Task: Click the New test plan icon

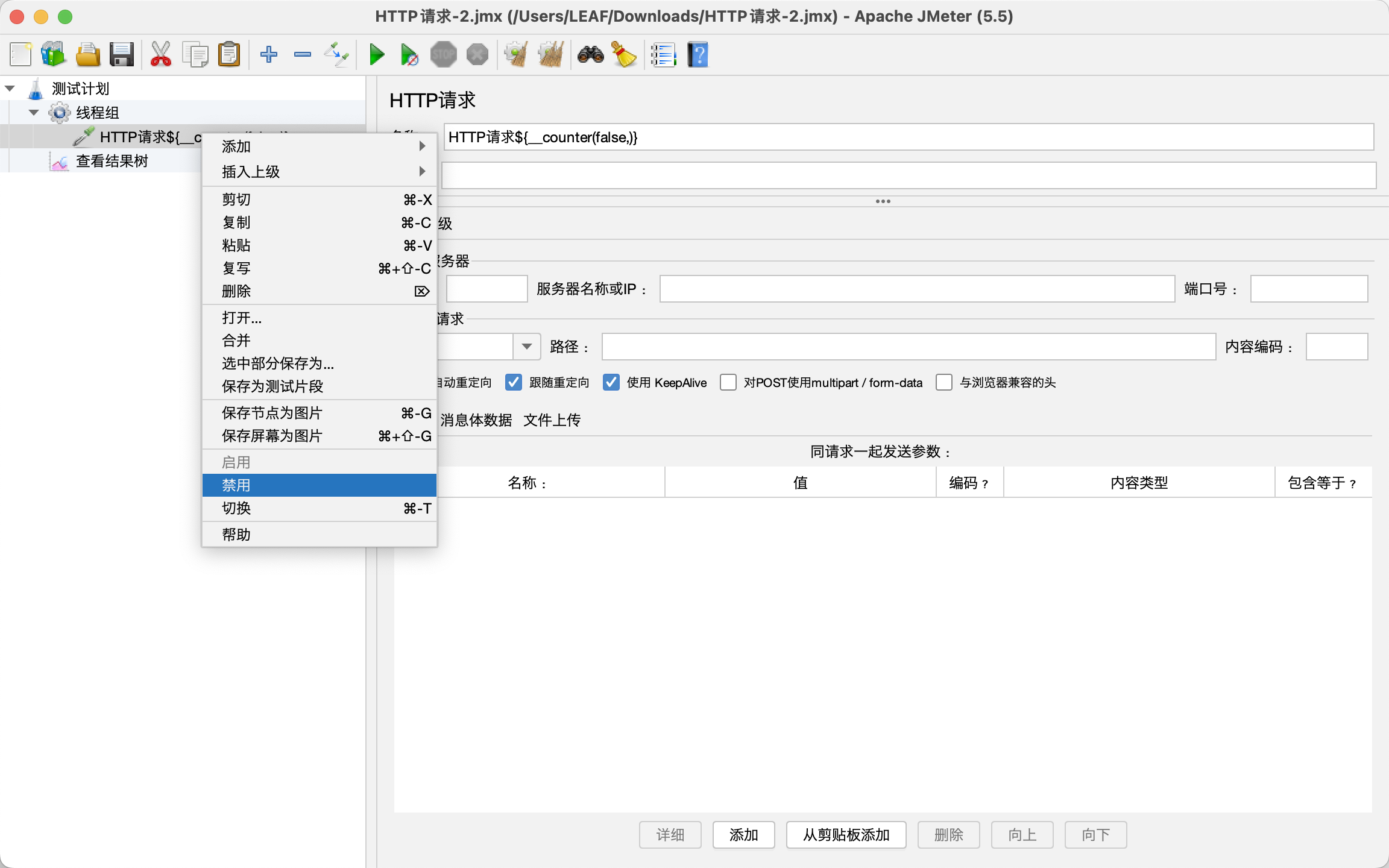Action: [20, 55]
